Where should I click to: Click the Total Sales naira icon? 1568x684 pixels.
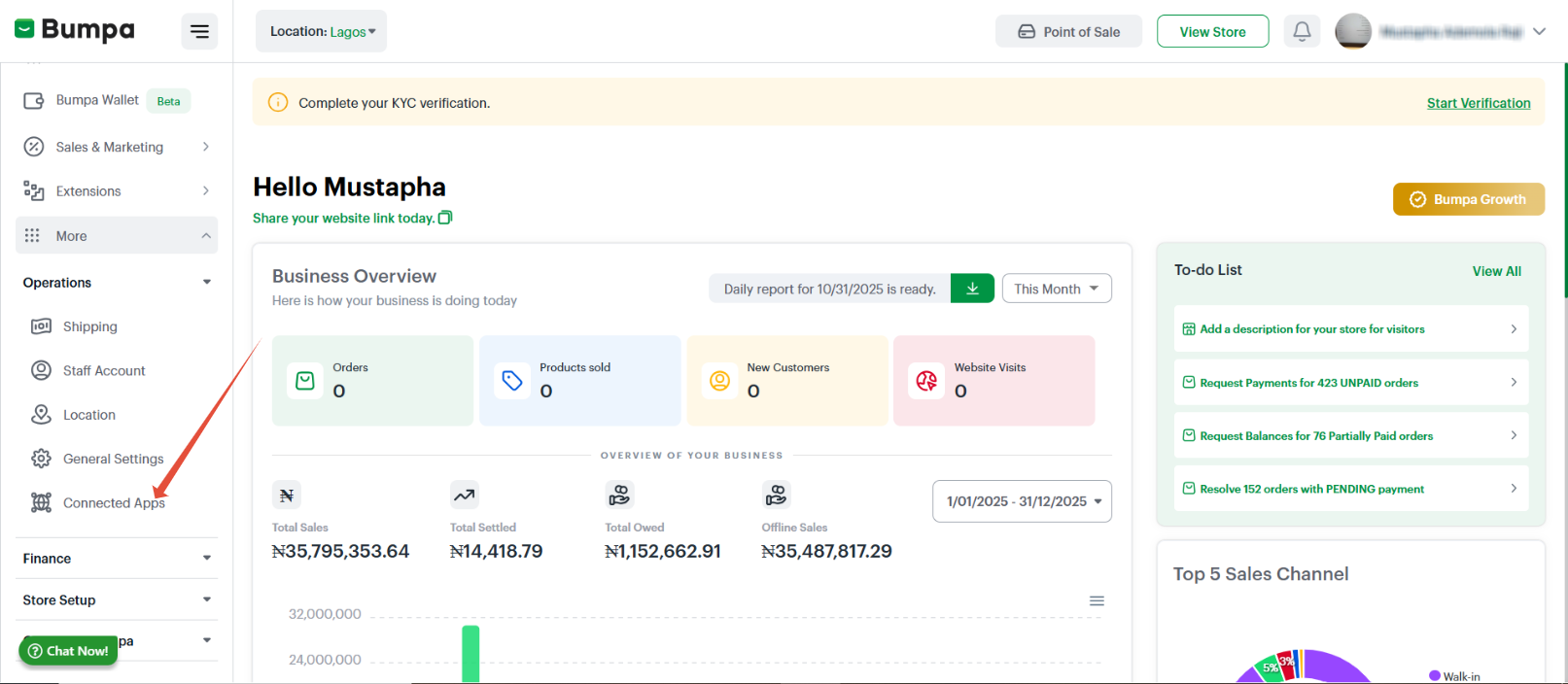[x=287, y=496]
